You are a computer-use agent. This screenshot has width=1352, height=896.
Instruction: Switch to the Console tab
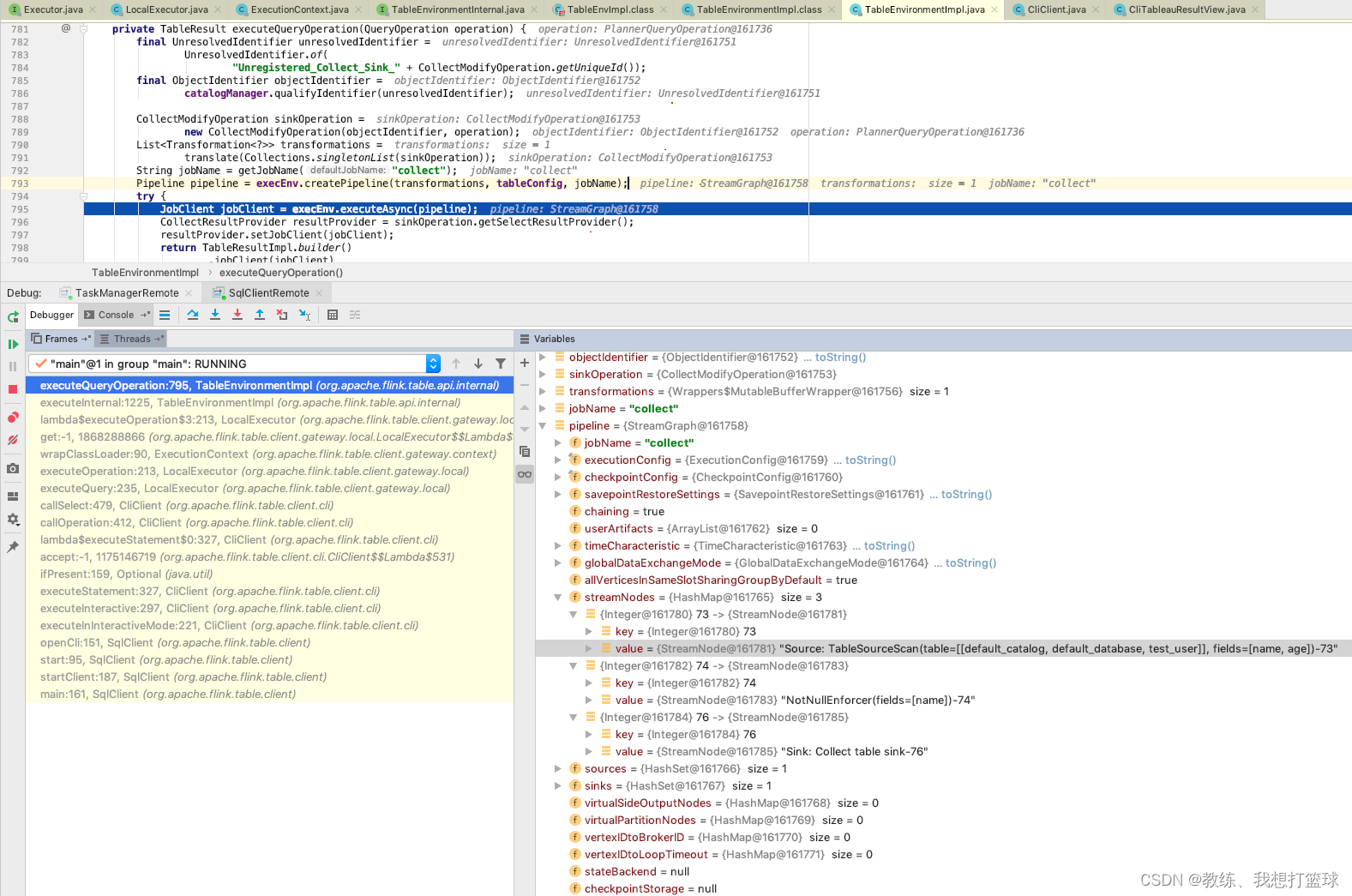pos(117,315)
